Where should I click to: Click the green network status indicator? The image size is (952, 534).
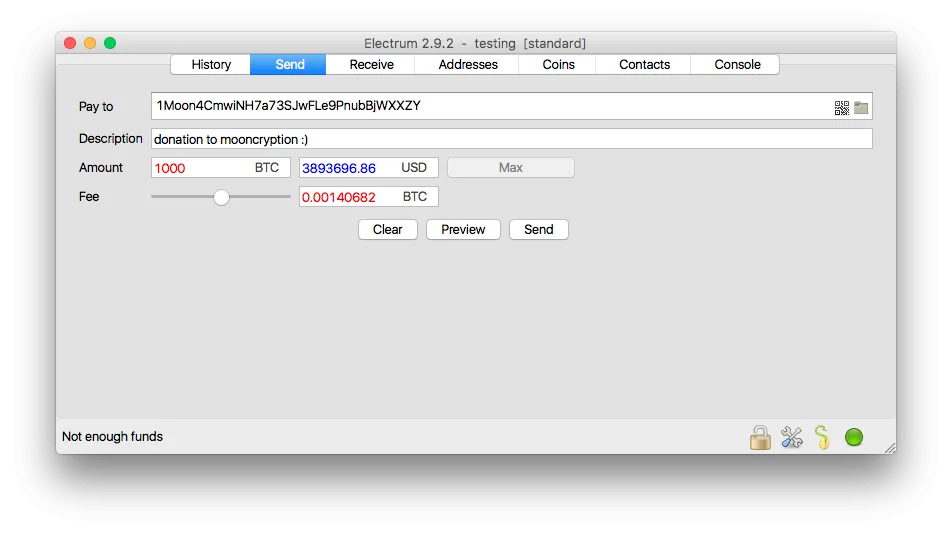tap(854, 437)
